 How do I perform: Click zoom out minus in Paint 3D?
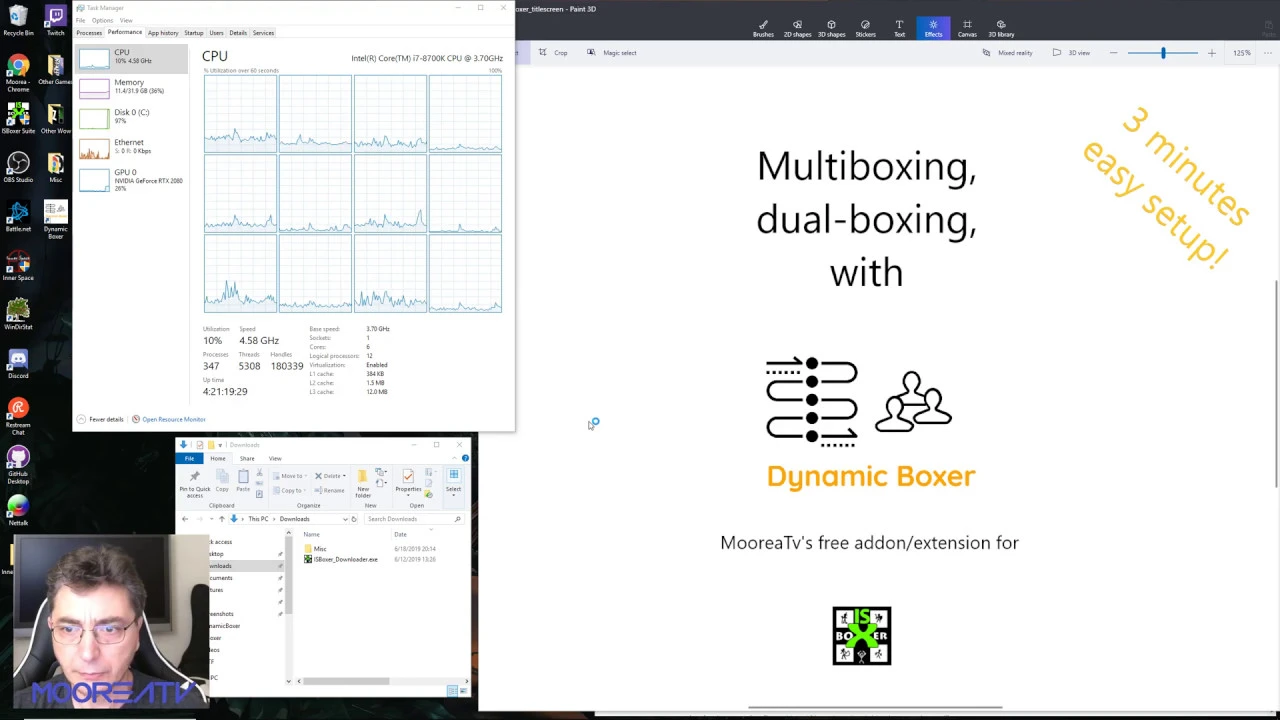[1114, 53]
